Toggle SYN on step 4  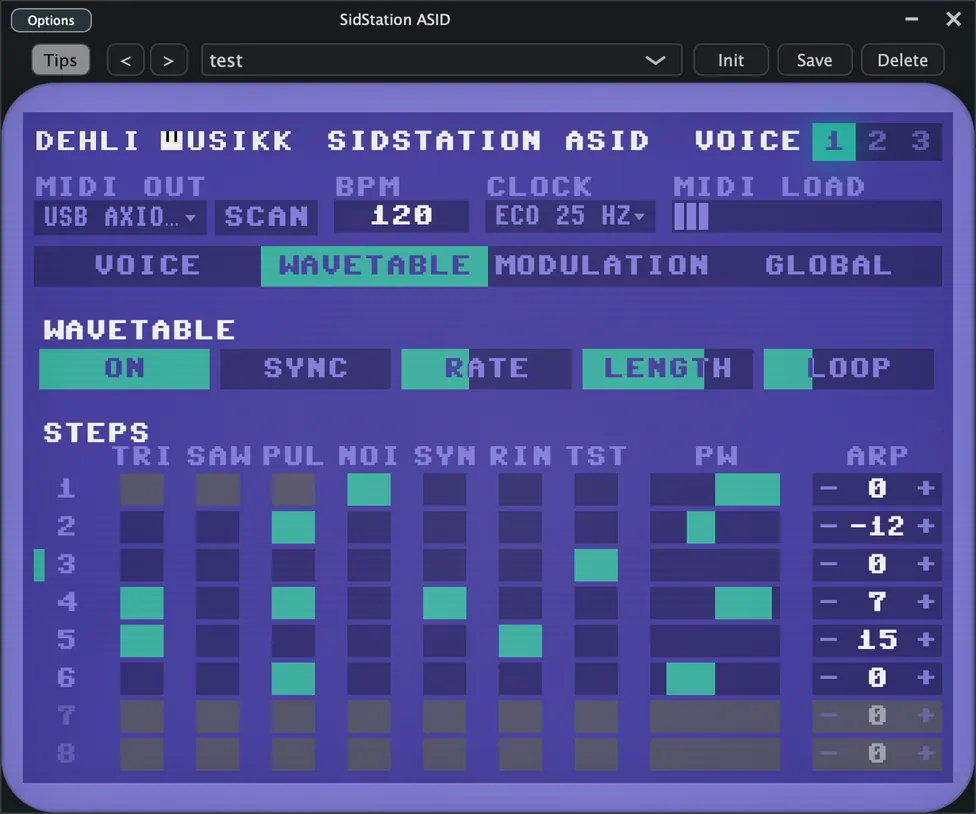click(x=444, y=603)
